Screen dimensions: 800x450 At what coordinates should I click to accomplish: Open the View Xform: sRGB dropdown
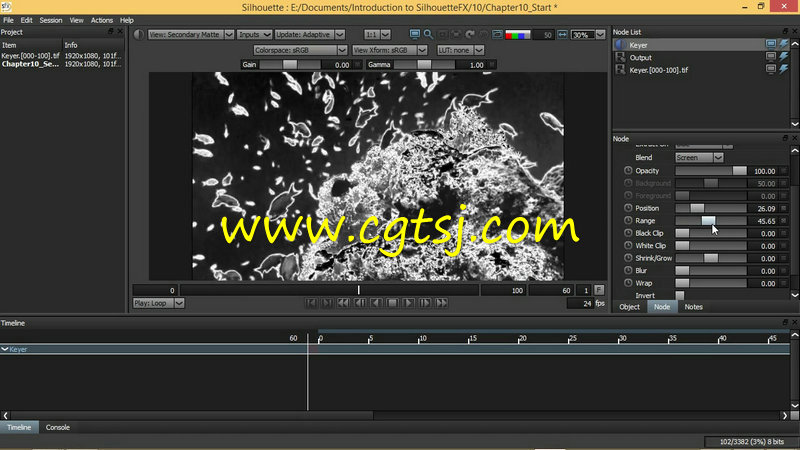click(389, 50)
